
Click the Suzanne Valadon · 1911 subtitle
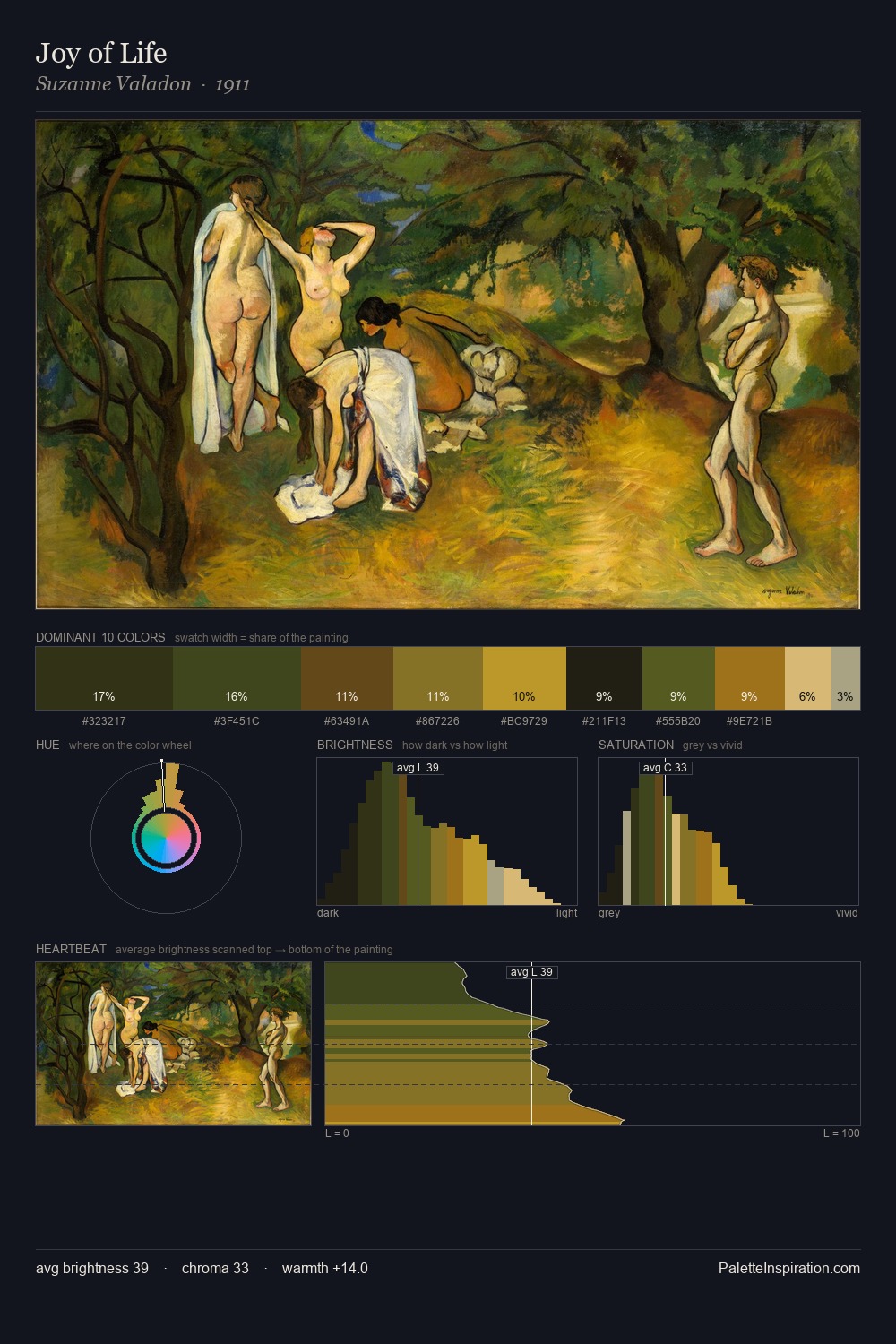pyautogui.click(x=142, y=84)
